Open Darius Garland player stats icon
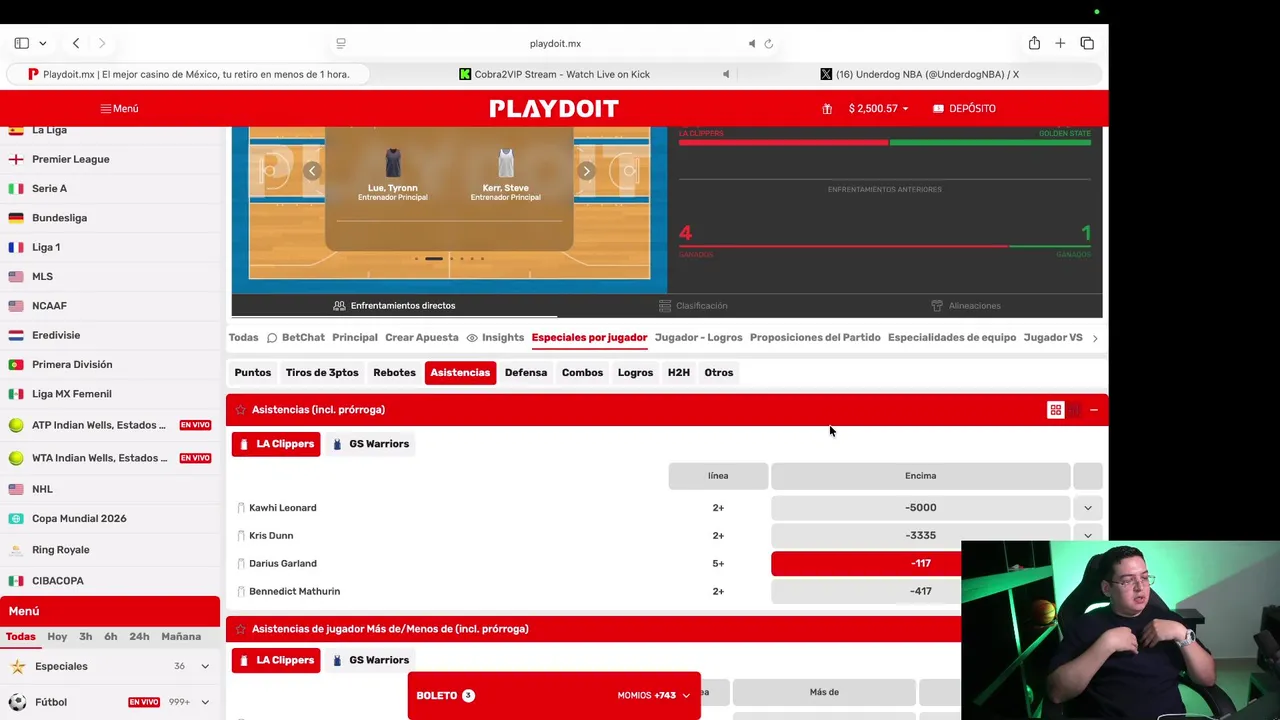The width and height of the screenshot is (1280, 720). 241,564
